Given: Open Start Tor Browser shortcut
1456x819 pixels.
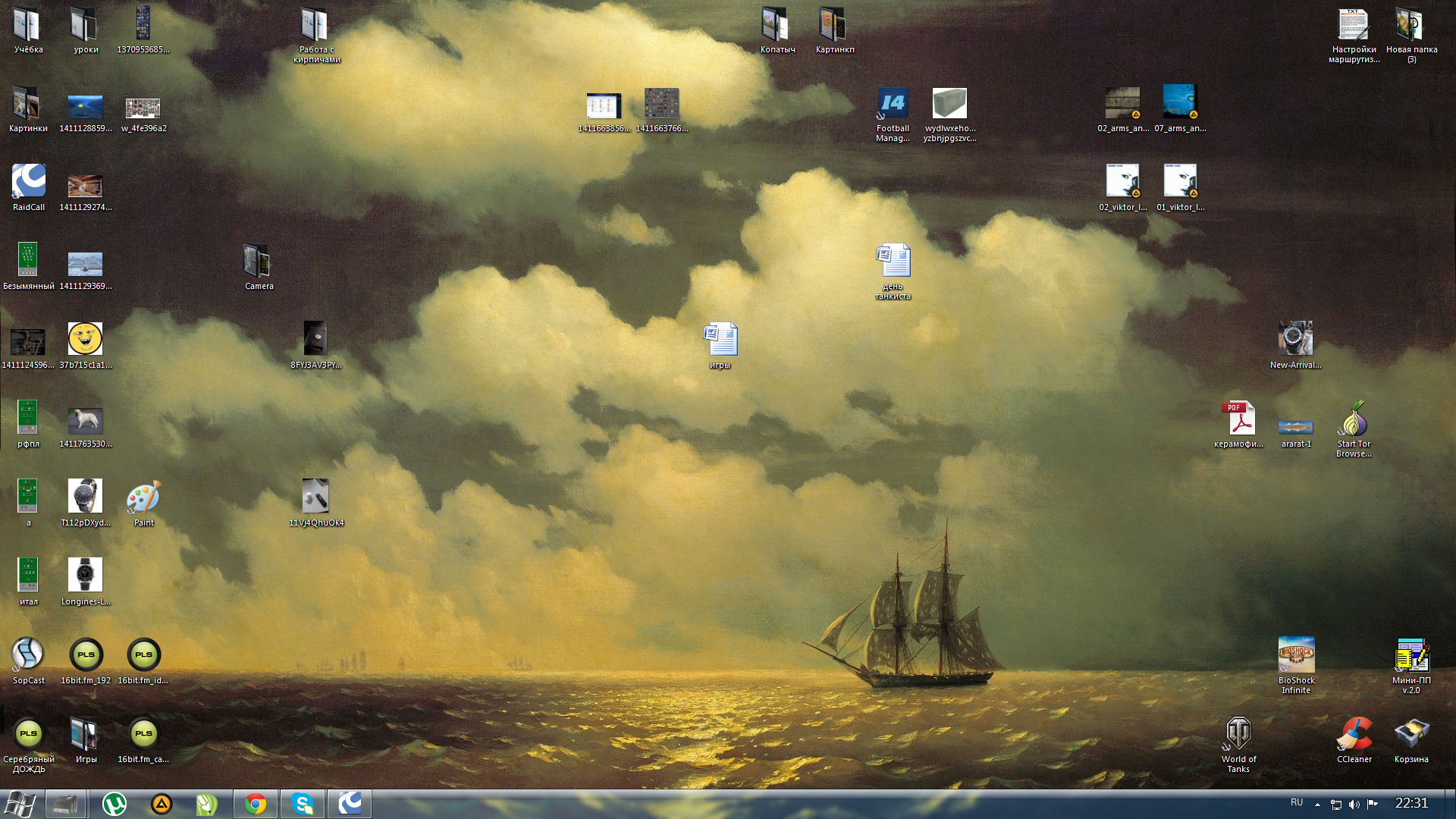Looking at the screenshot, I should [x=1354, y=419].
